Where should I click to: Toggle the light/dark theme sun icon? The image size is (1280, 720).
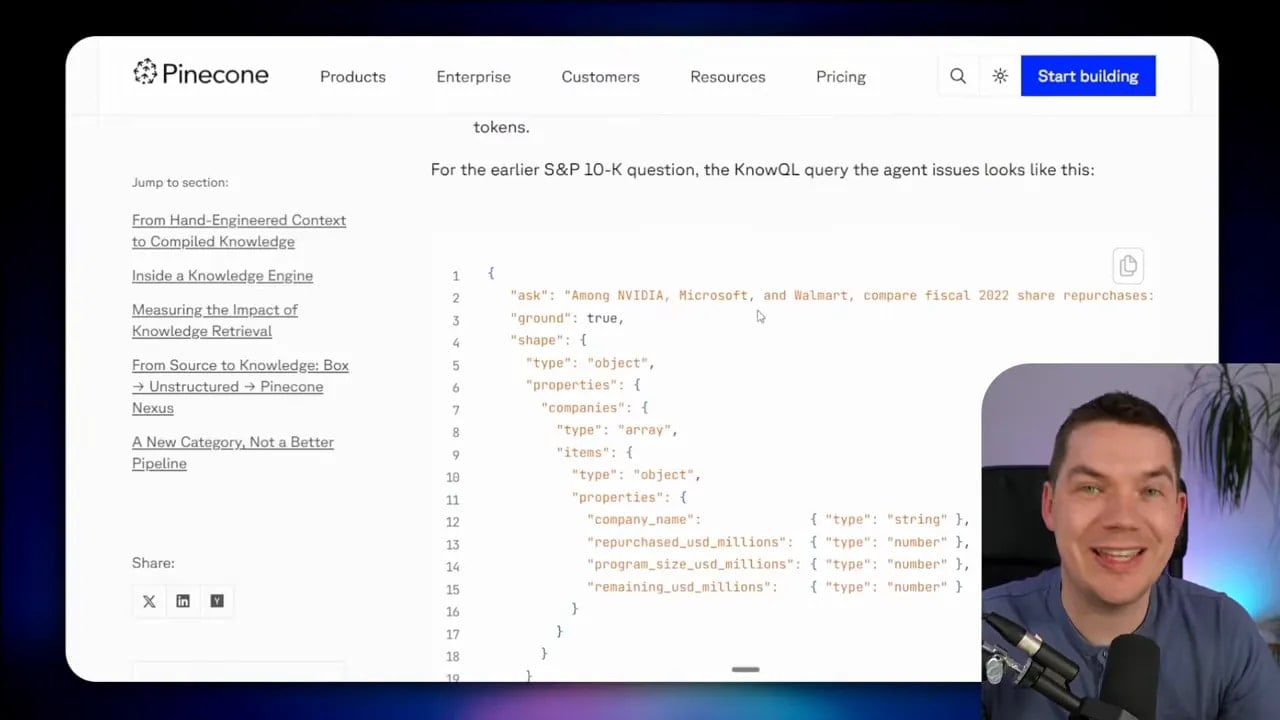[1000, 76]
